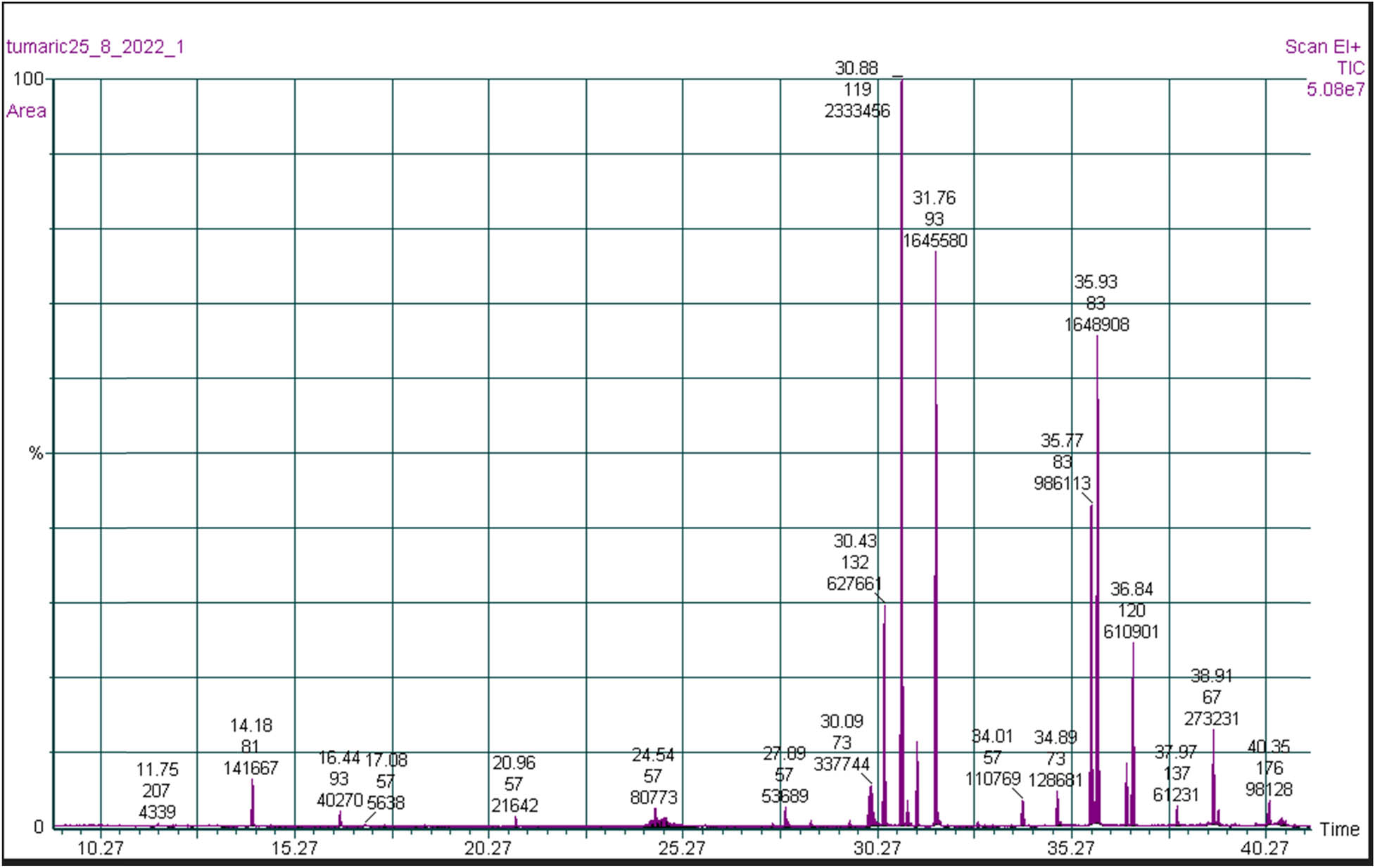The height and width of the screenshot is (868, 1375).
Task: Select the Time axis label
Action: click(1339, 829)
